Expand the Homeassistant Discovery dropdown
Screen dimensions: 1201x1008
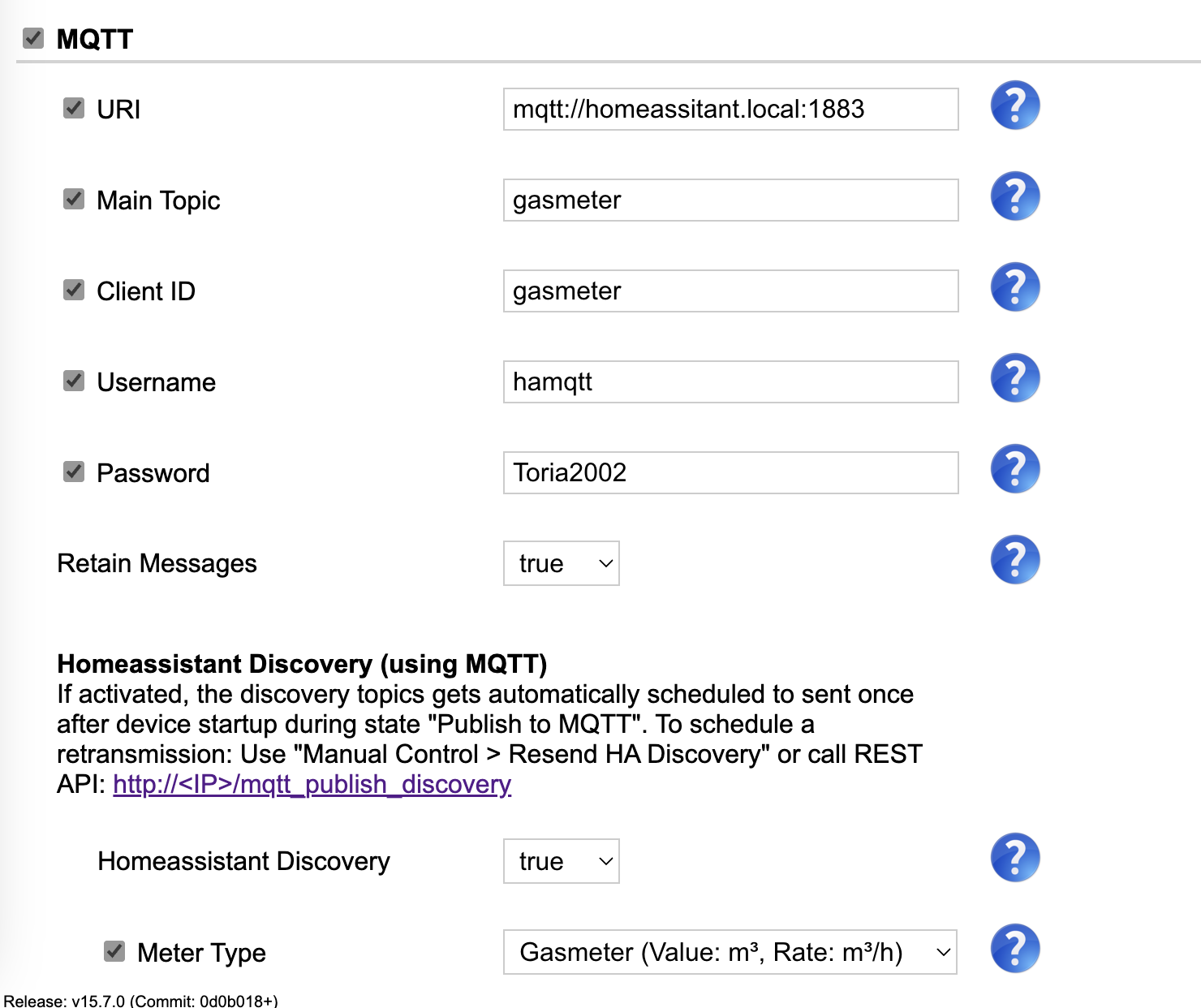[561, 861]
